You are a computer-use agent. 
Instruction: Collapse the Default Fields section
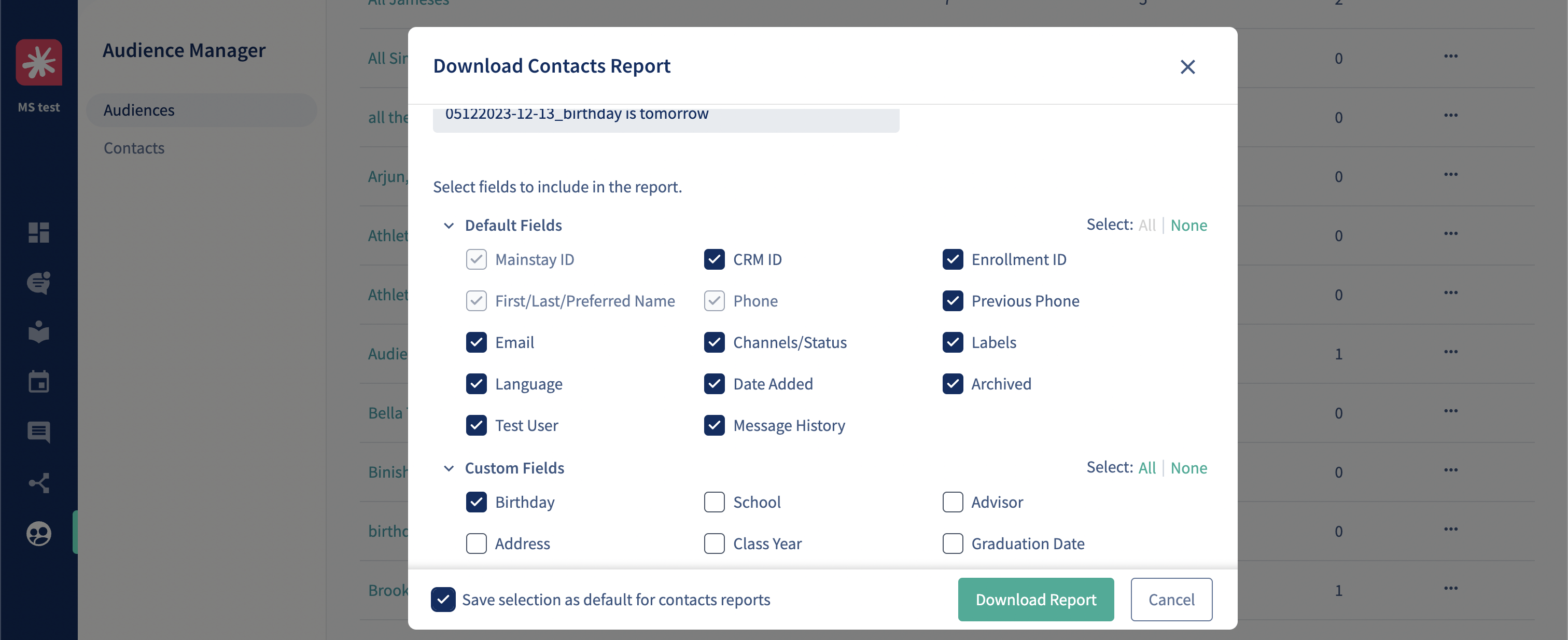tap(449, 225)
